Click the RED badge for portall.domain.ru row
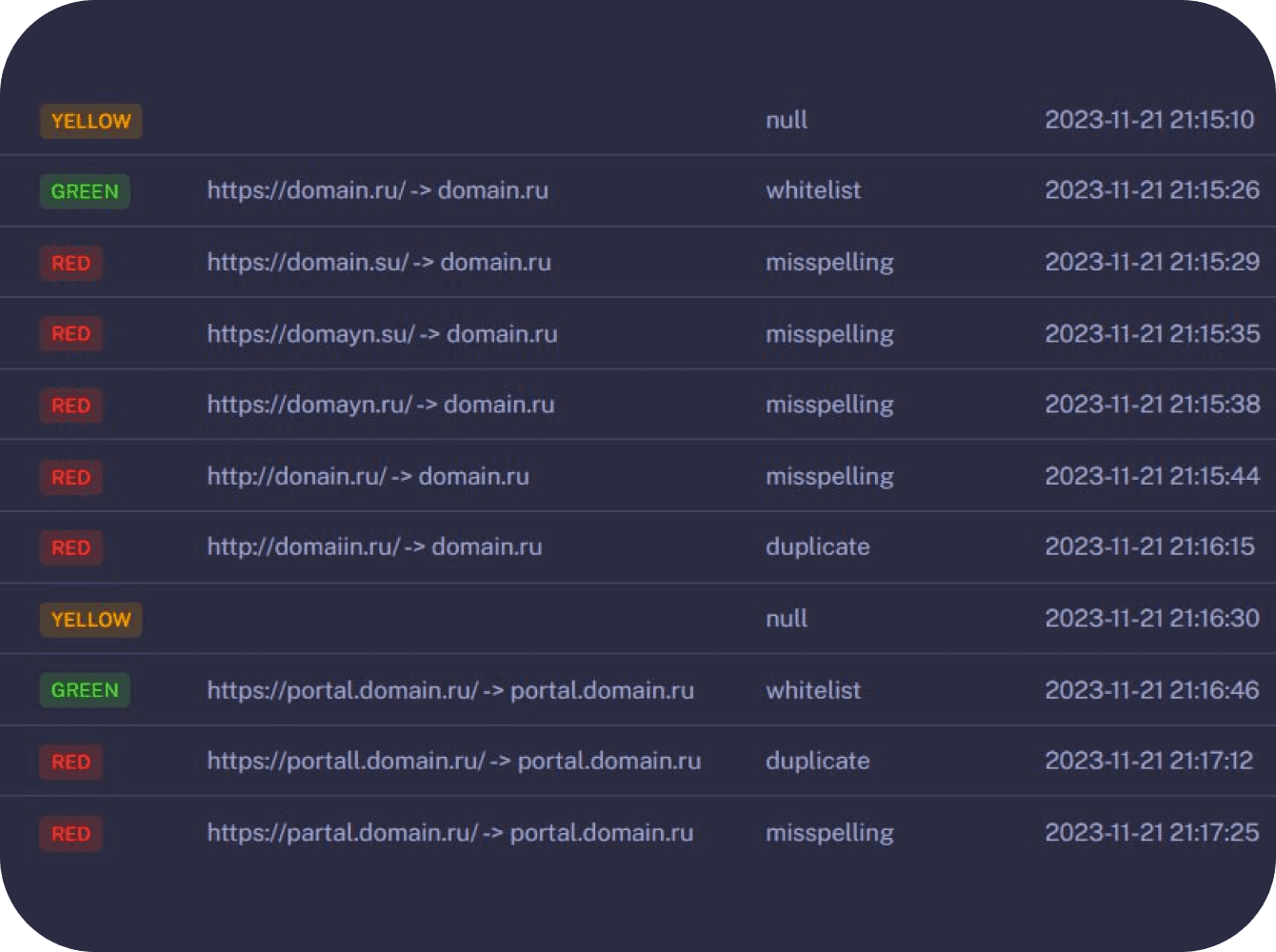 pyautogui.click(x=70, y=762)
